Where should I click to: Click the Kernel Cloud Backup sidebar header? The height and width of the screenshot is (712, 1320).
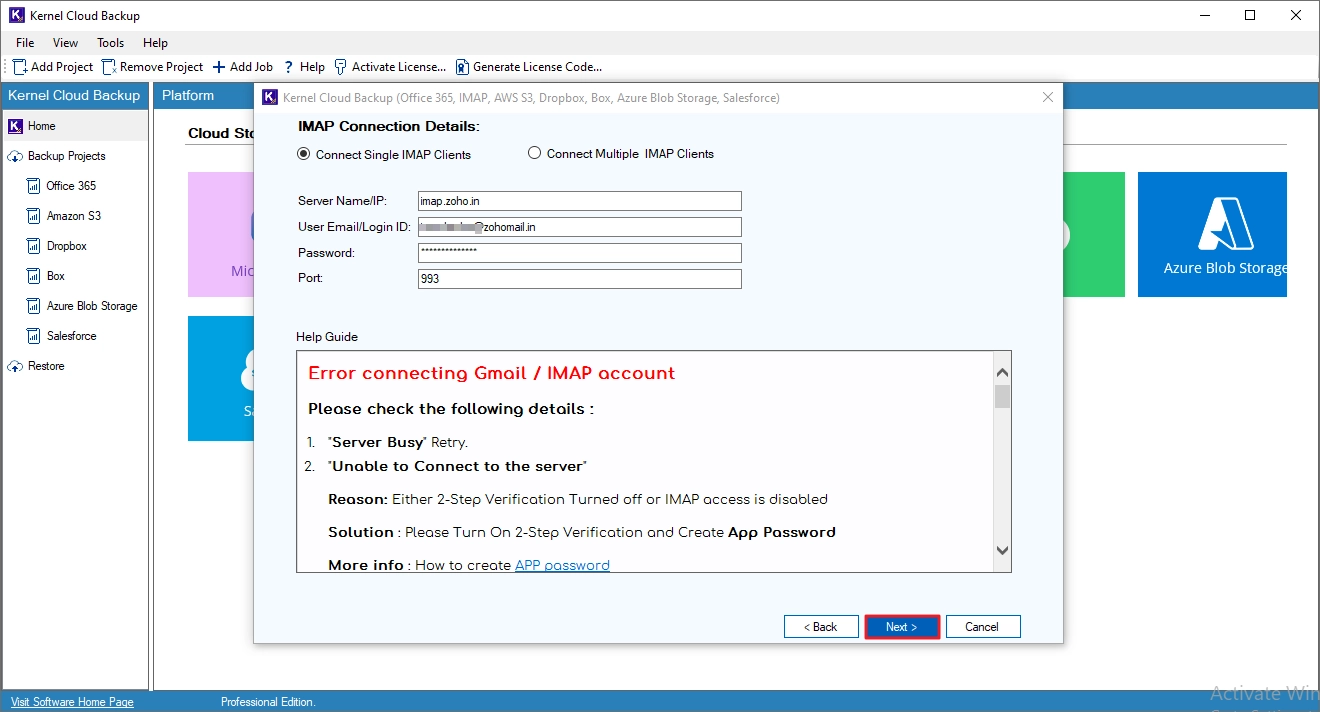pyautogui.click(x=74, y=96)
